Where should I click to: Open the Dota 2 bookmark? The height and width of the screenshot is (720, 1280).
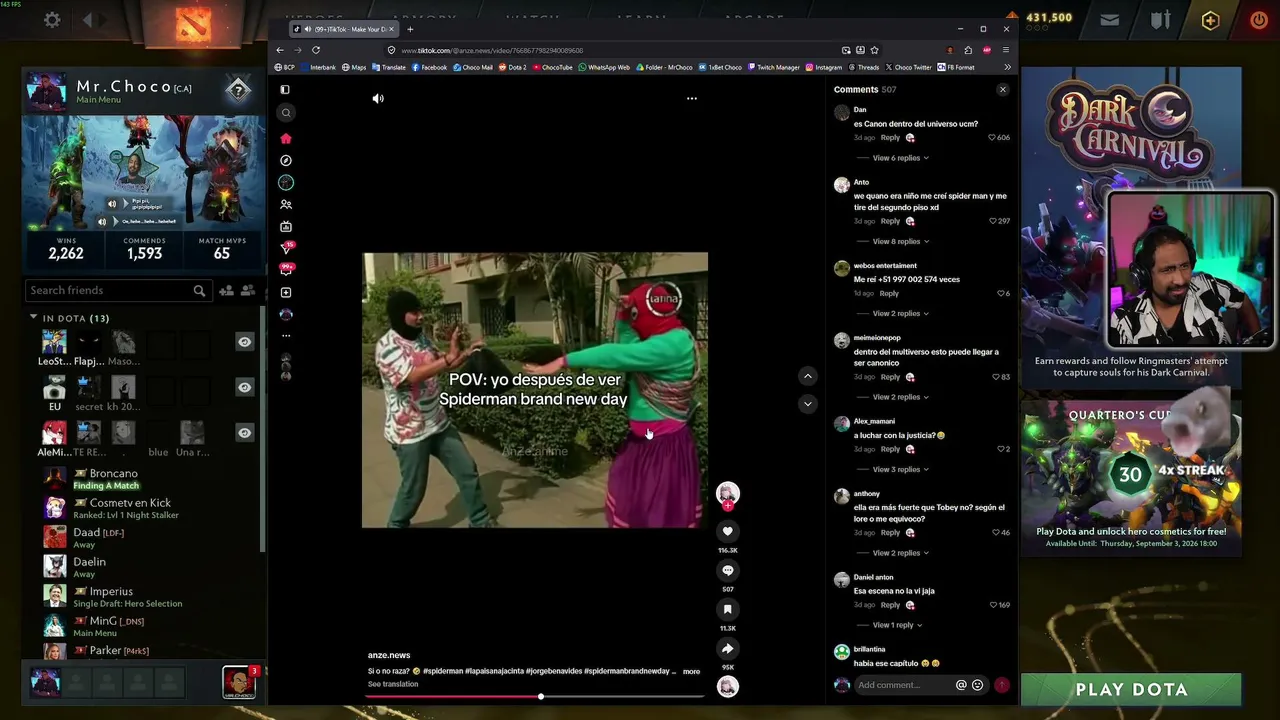[512, 67]
